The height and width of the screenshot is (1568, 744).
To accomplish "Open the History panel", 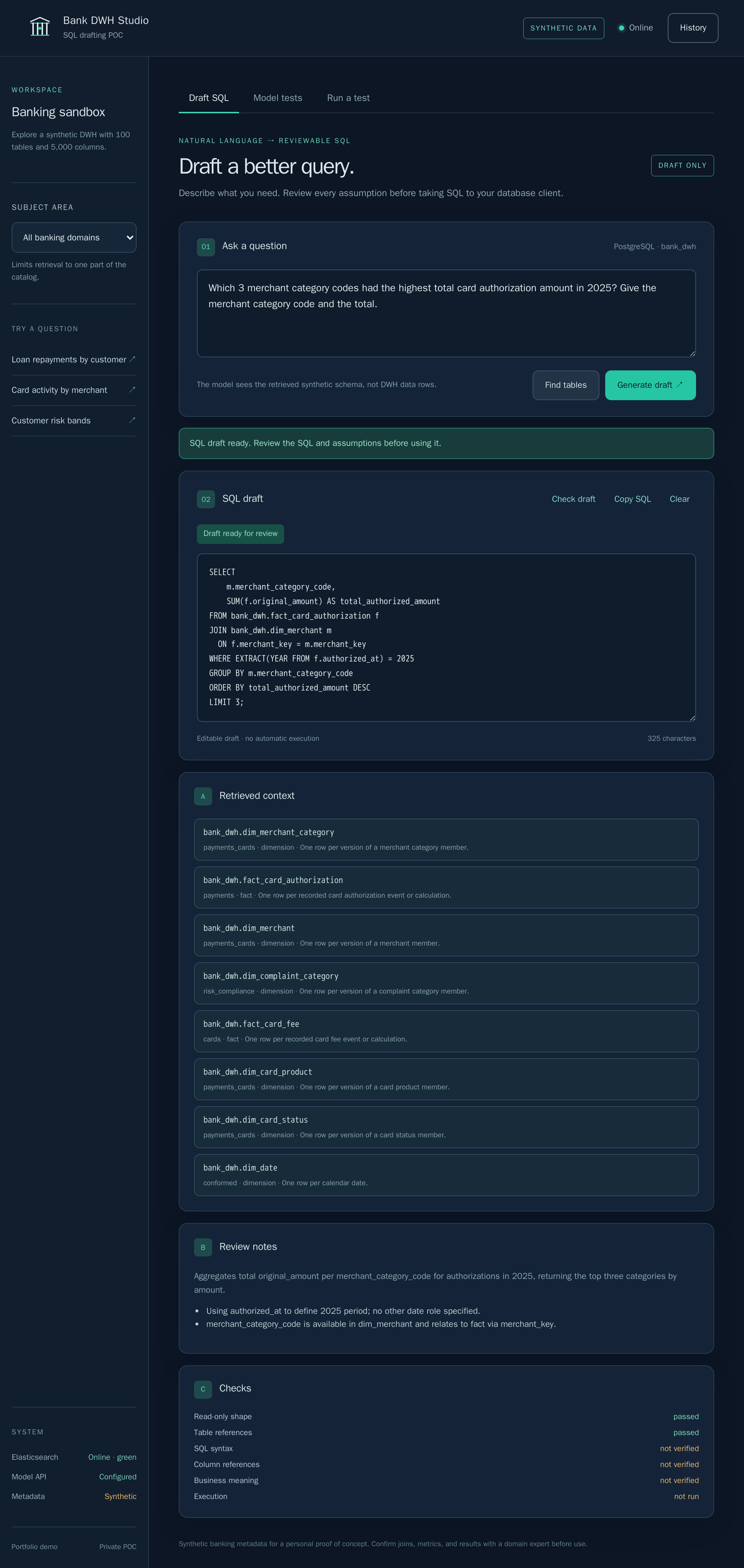I will (693, 28).
